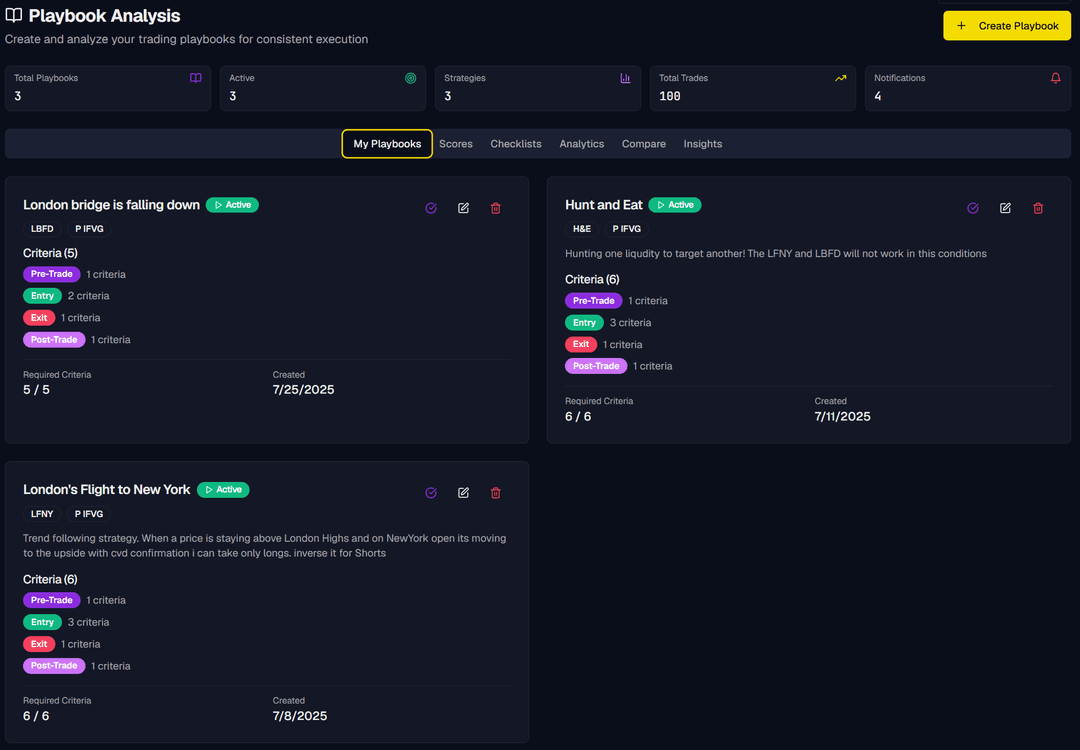Click Exit badge in Hunt and Eat card
The image size is (1080, 750).
click(x=581, y=344)
